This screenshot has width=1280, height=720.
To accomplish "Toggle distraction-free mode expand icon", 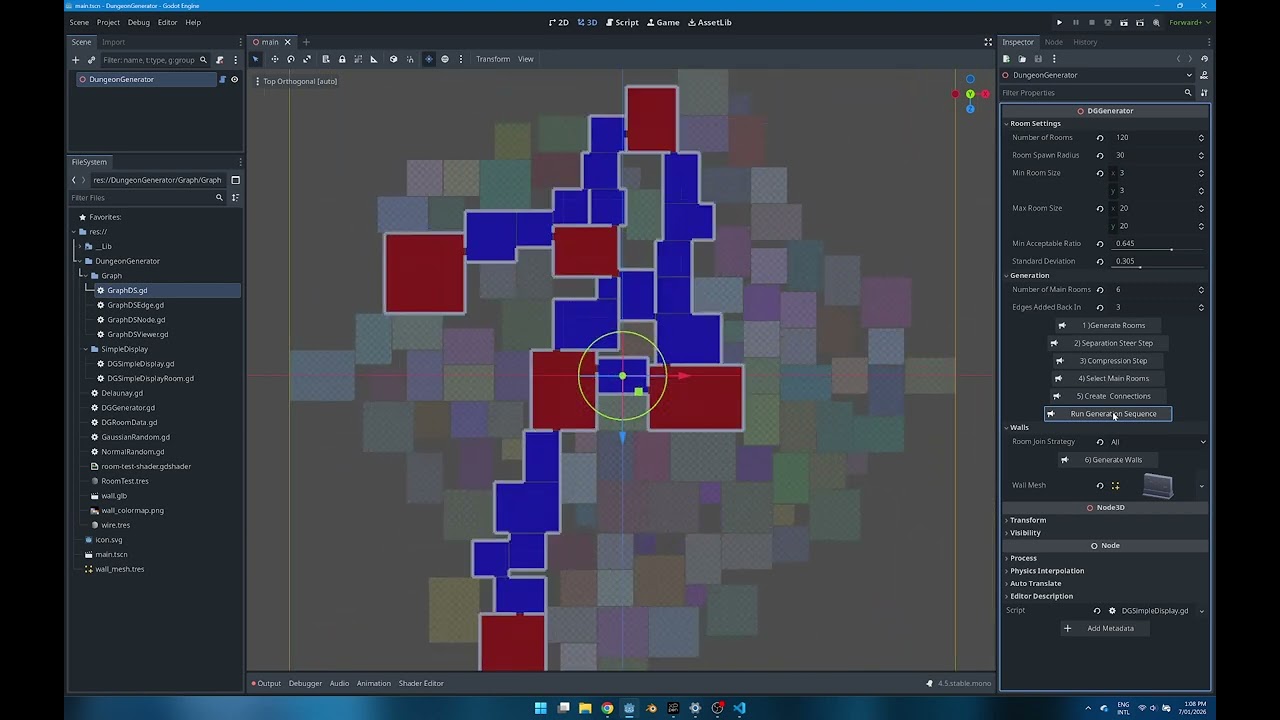I will (988, 42).
